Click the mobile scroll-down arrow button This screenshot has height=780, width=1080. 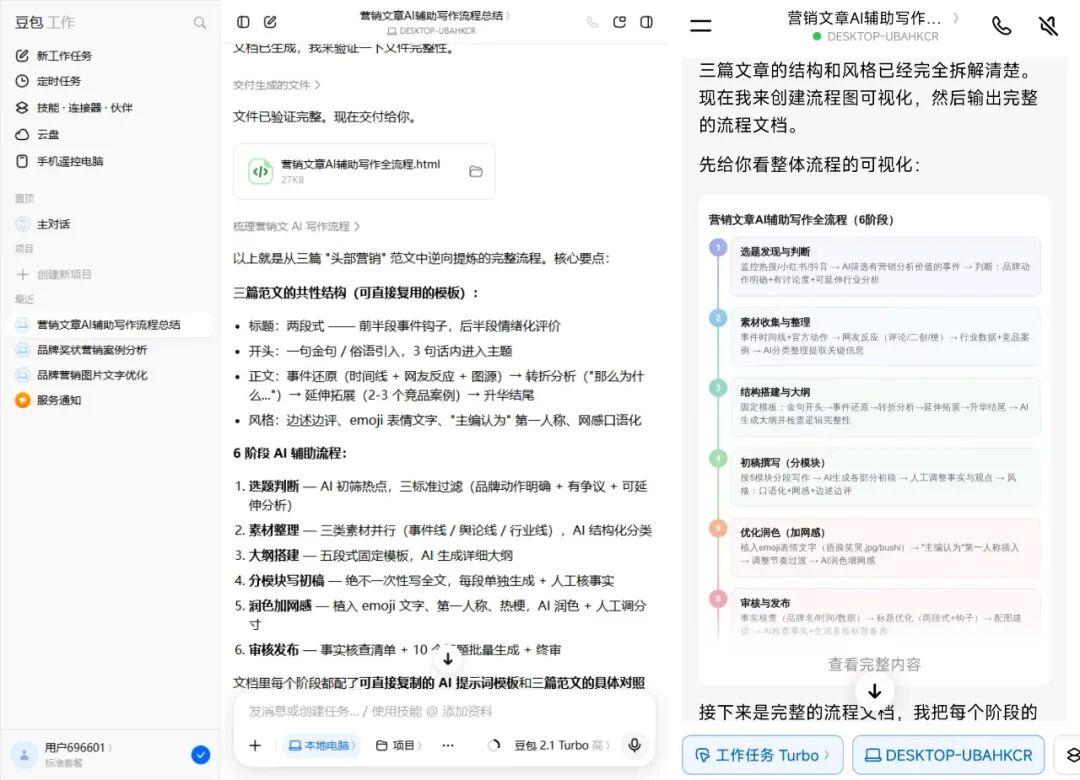click(874, 691)
